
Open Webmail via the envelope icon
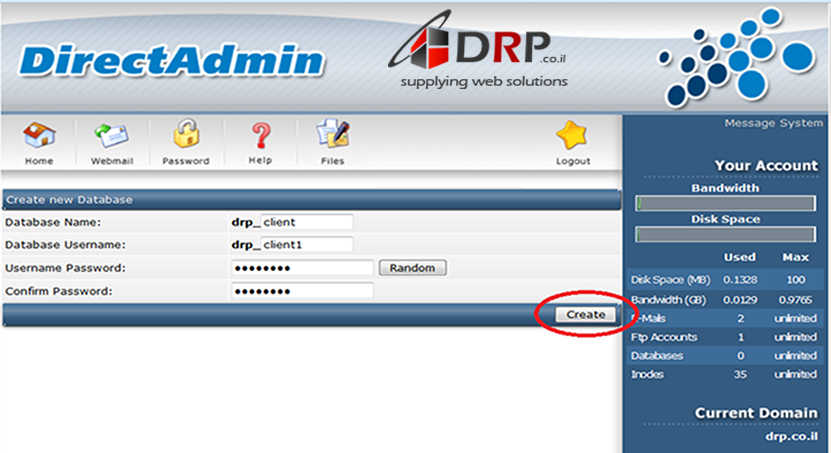click(x=112, y=136)
